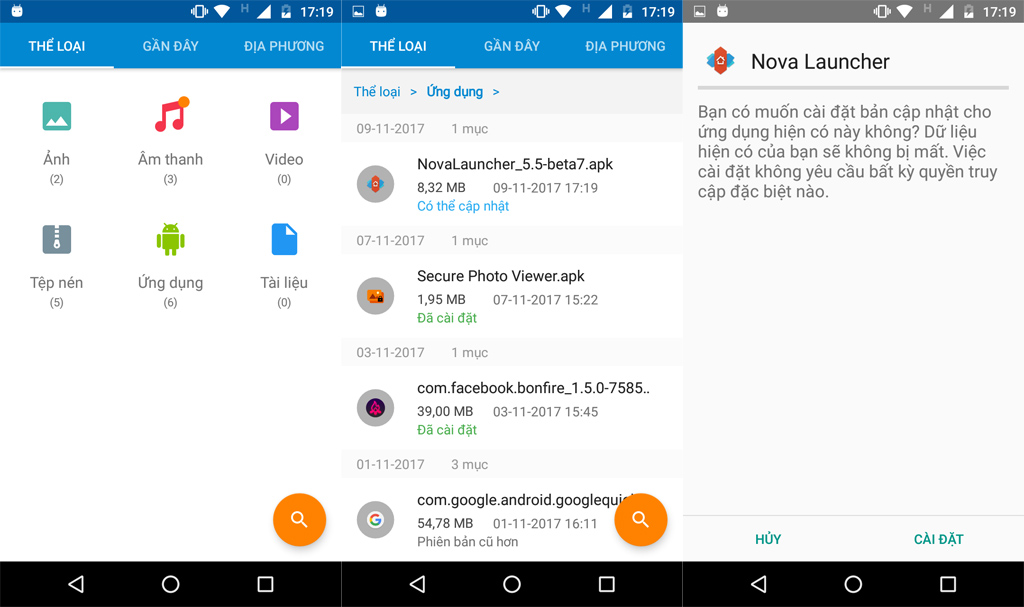Select THỂ LOẠI tab on first screen
Viewport: 1024px width, 607px height.
pyautogui.click(x=57, y=46)
